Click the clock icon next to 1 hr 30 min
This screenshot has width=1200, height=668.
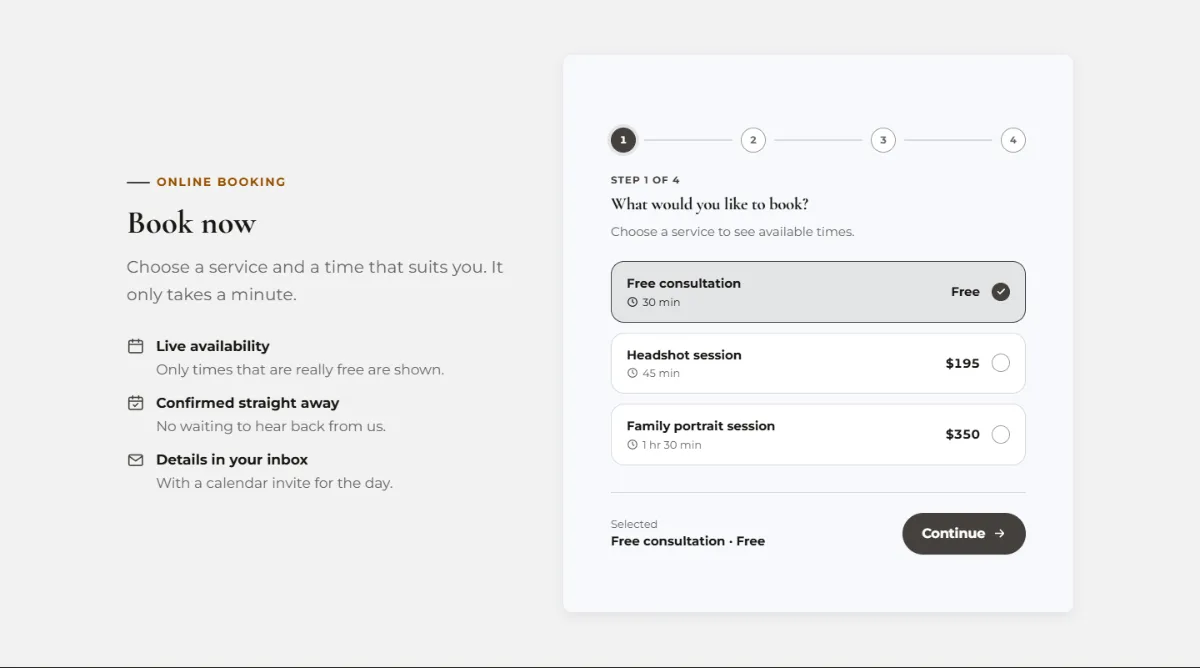click(x=632, y=445)
